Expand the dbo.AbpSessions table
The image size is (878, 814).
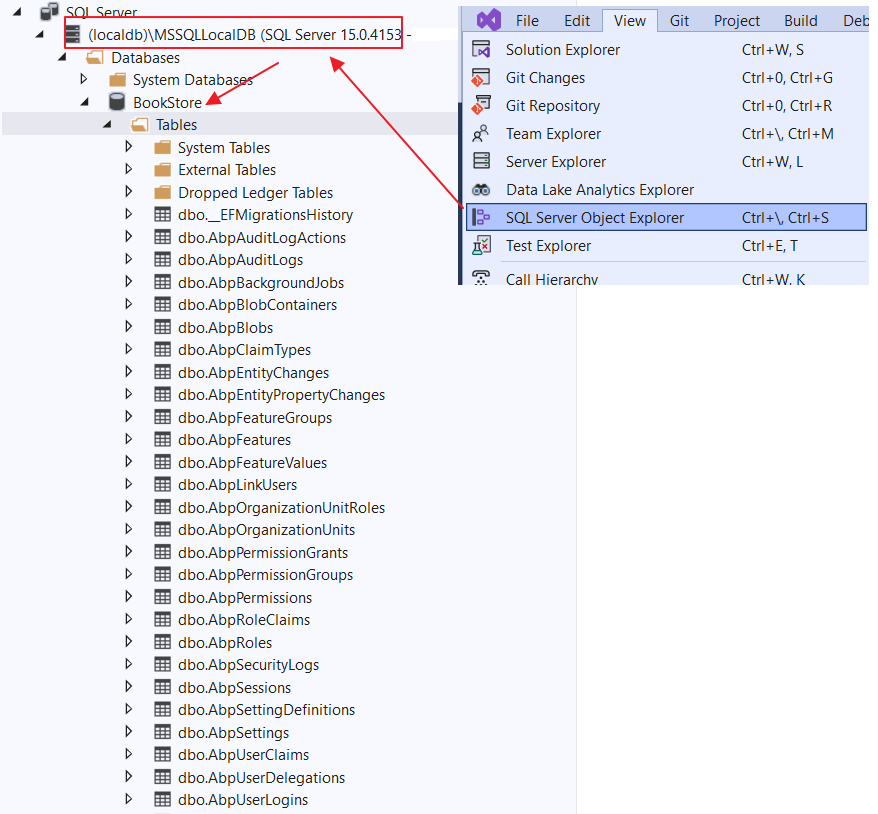128,686
